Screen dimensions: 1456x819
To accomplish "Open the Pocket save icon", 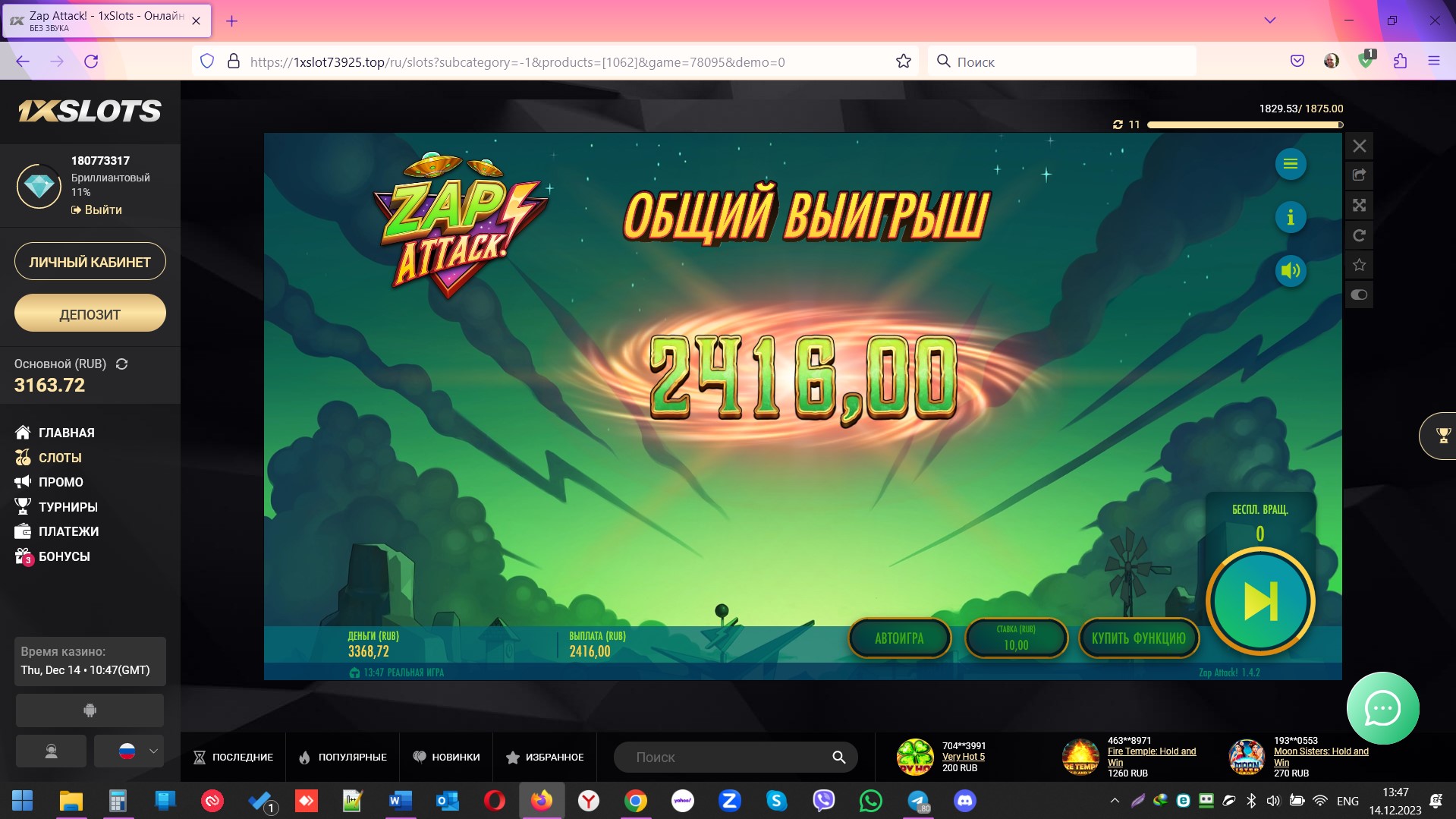I will click(x=1297, y=61).
